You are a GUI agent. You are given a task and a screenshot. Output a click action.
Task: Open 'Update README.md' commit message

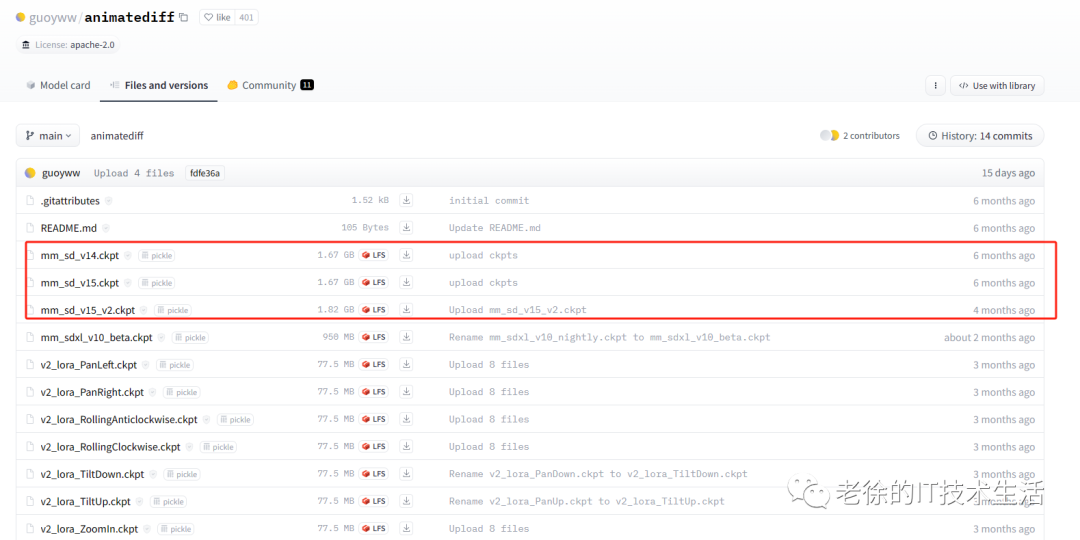pyautogui.click(x=495, y=228)
